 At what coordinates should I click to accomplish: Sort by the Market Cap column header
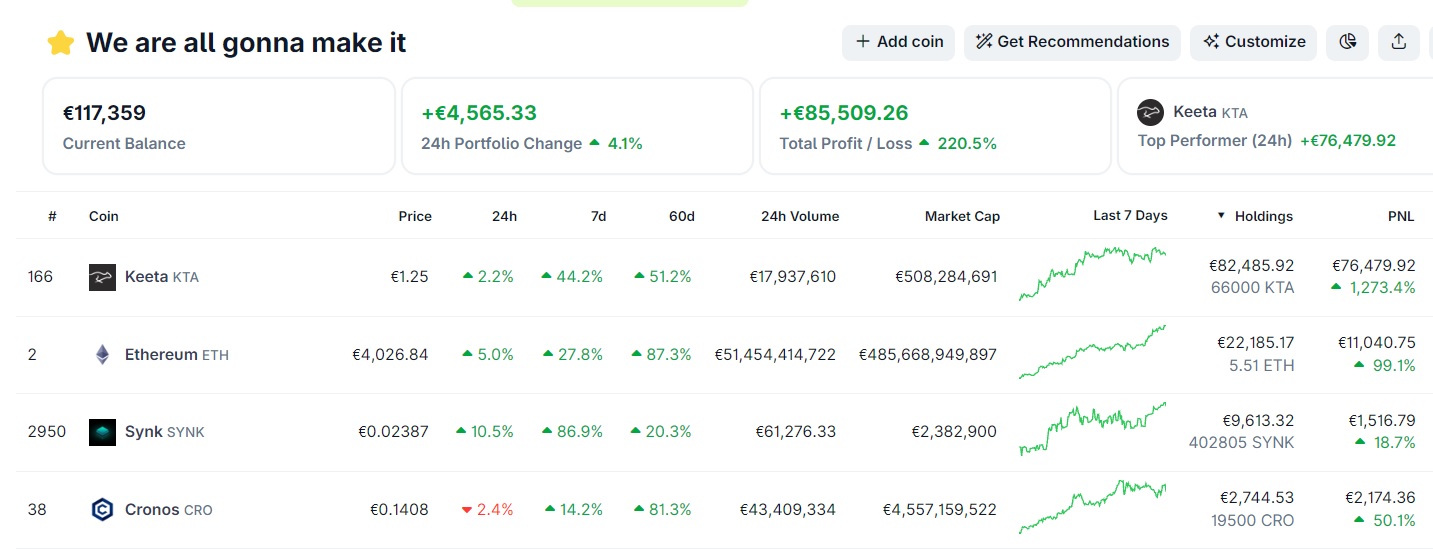coord(962,216)
